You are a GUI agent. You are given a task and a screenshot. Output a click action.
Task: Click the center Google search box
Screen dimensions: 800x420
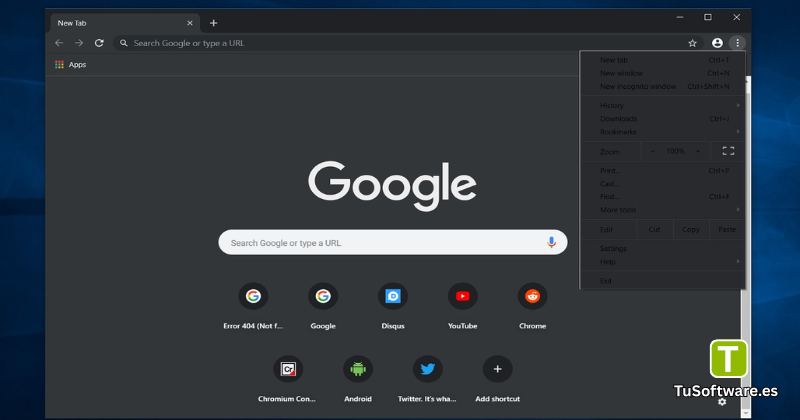393,242
